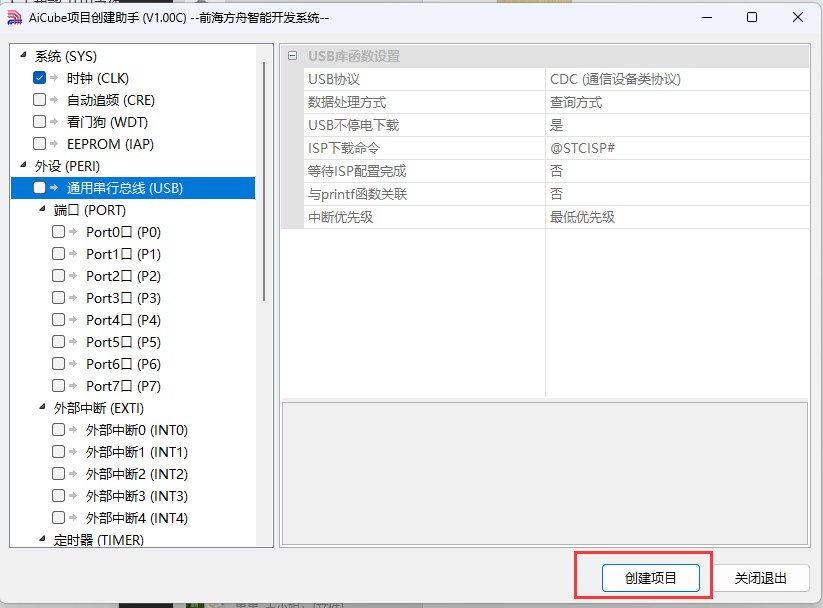The image size is (823, 608).
Task: Change the 中断优先级 value 最低优先级
Action: pos(677,217)
